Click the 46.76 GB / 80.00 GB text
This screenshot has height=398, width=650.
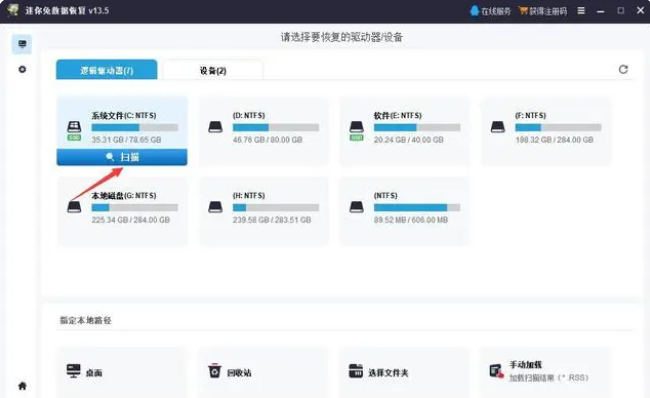click(267, 140)
